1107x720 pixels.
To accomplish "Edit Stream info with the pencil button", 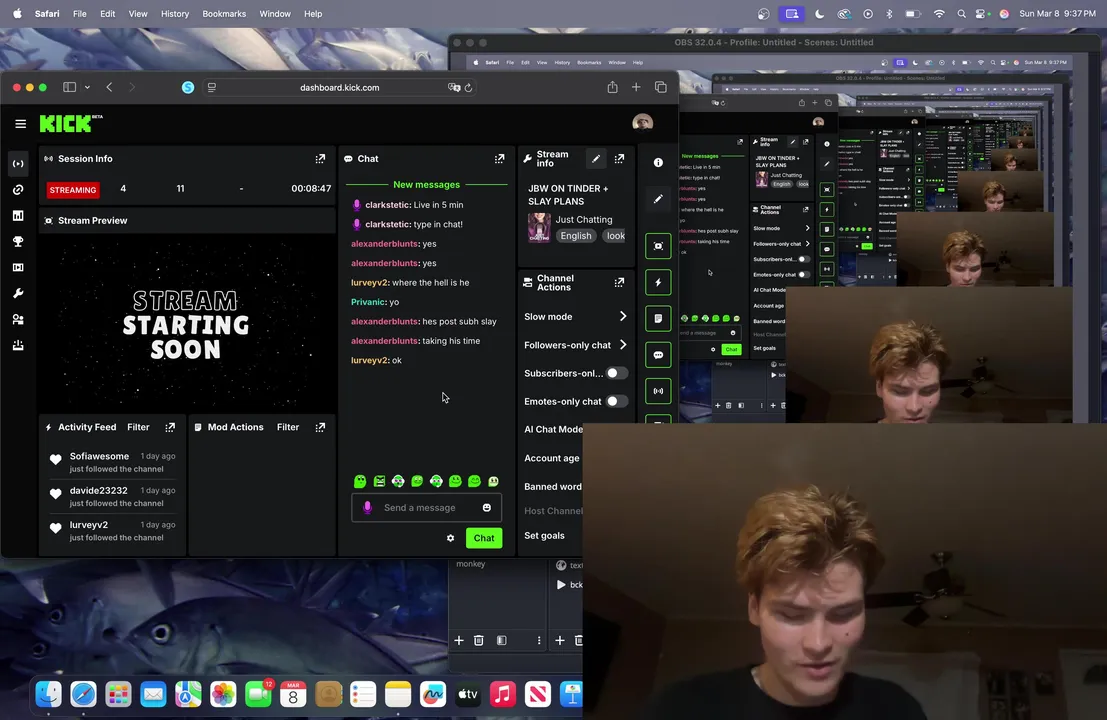I will tap(596, 159).
